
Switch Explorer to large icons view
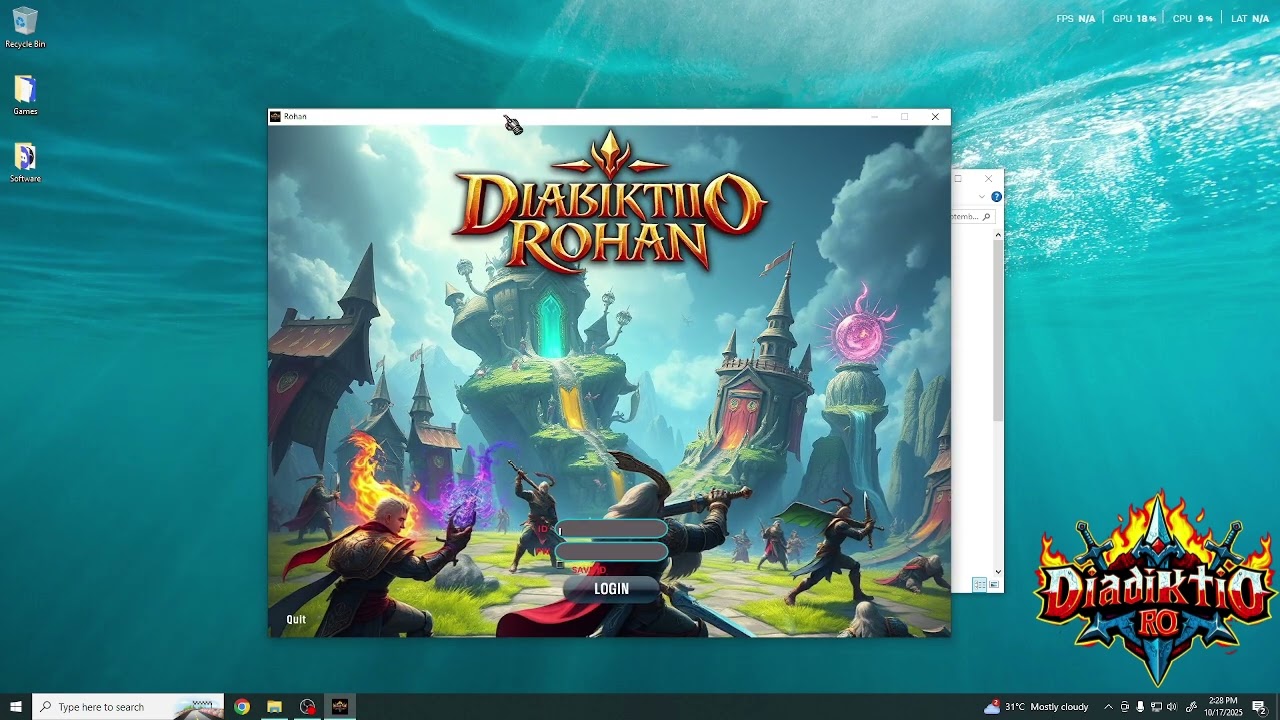click(994, 584)
